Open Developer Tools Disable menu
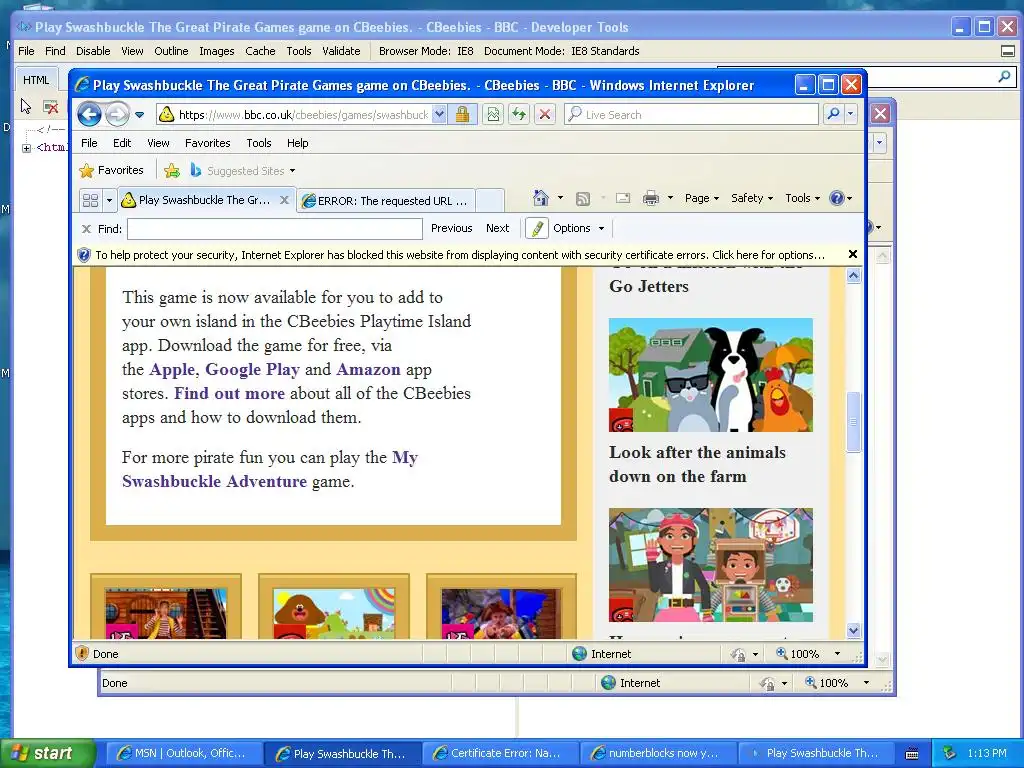The width and height of the screenshot is (1024, 768). point(93,51)
